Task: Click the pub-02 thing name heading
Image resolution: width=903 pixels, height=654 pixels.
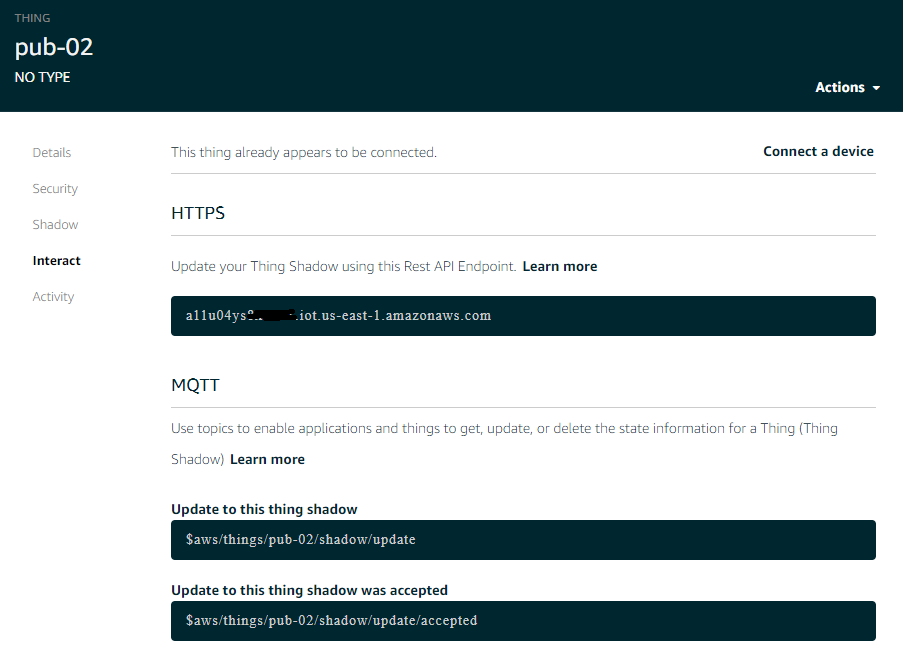Action: coord(54,47)
